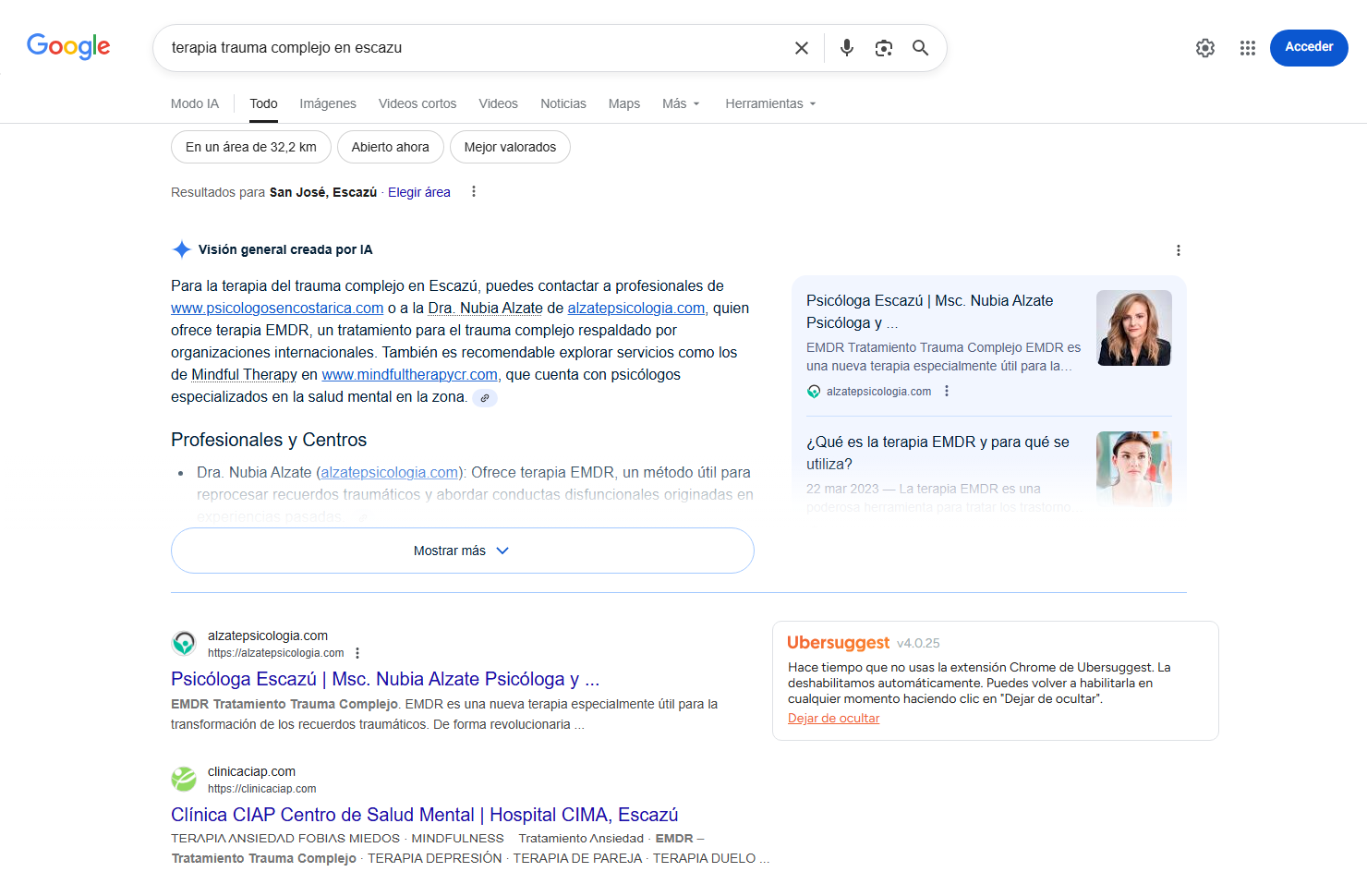Click the link chip icon after AI summary
This screenshot has width=1367, height=896.
[x=485, y=398]
